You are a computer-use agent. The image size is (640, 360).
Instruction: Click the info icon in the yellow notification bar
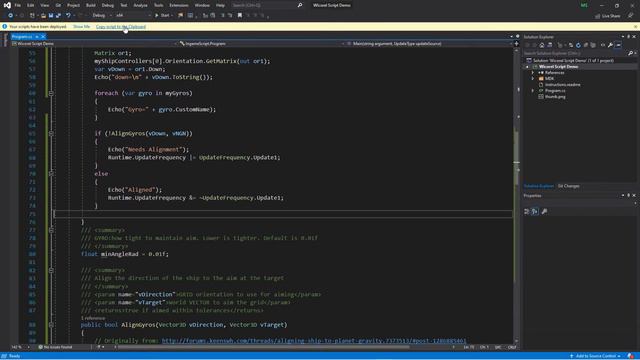tap(5, 27)
